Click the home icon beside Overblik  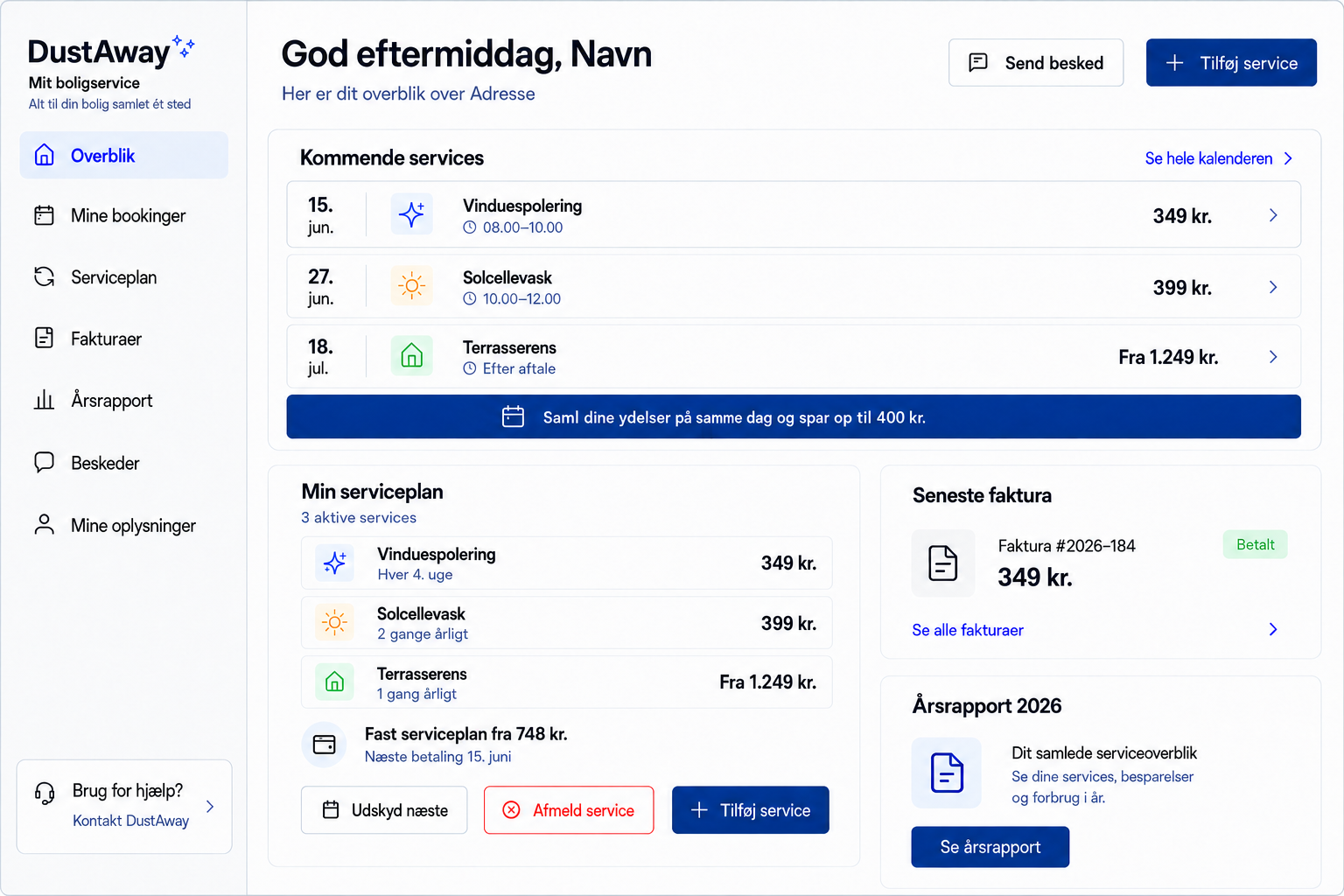pos(44,155)
